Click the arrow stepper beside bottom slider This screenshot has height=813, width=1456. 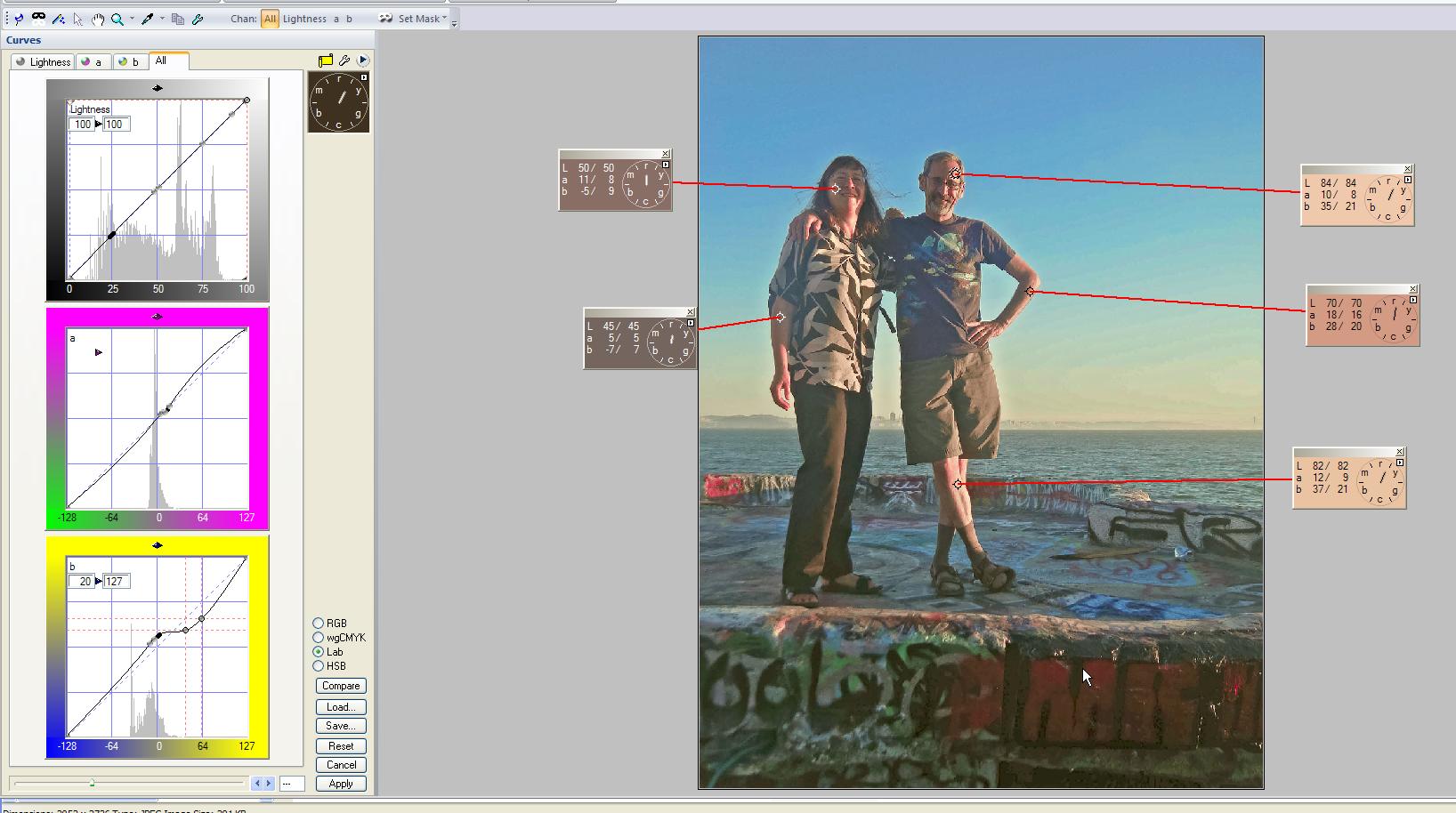pos(263,784)
